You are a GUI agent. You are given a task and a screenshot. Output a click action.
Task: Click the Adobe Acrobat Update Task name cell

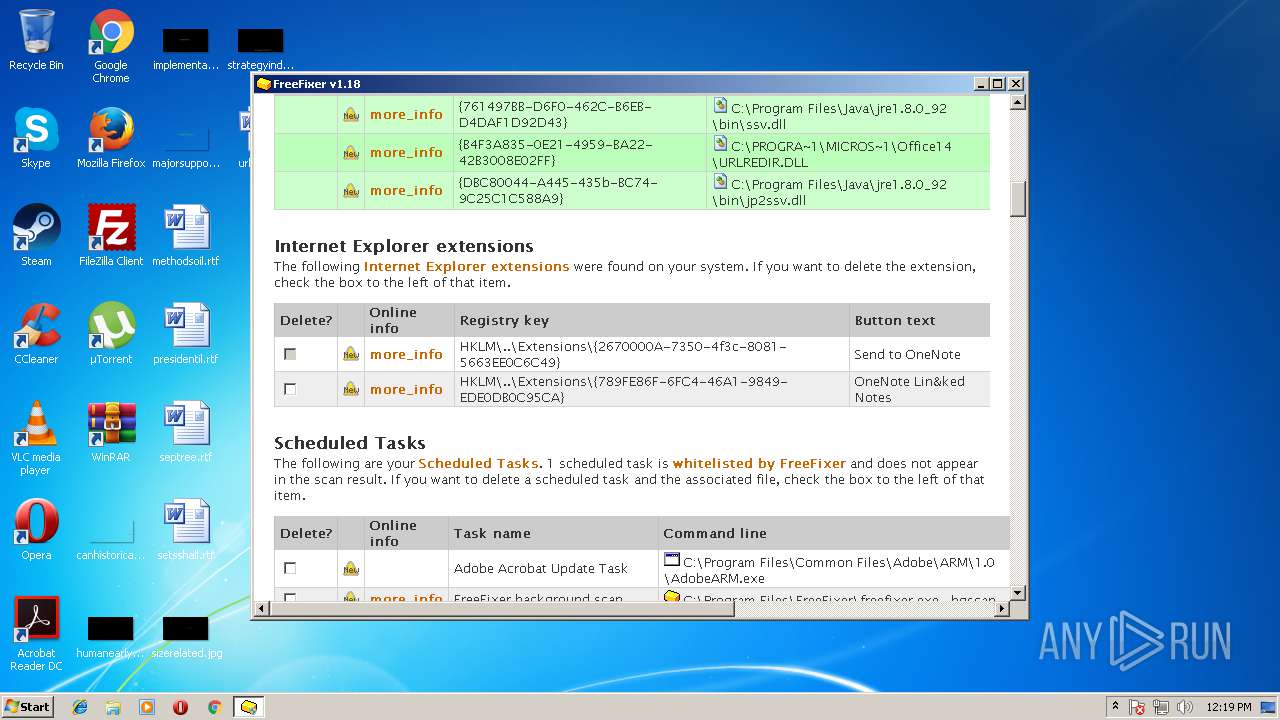(552, 568)
